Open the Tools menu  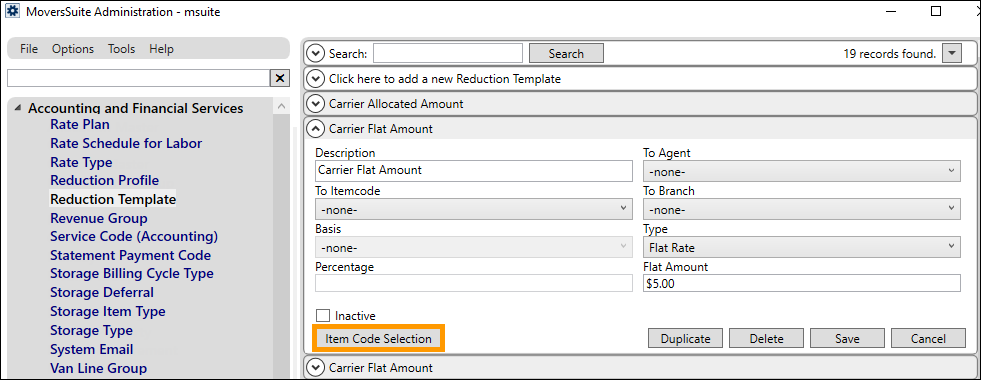(x=121, y=49)
